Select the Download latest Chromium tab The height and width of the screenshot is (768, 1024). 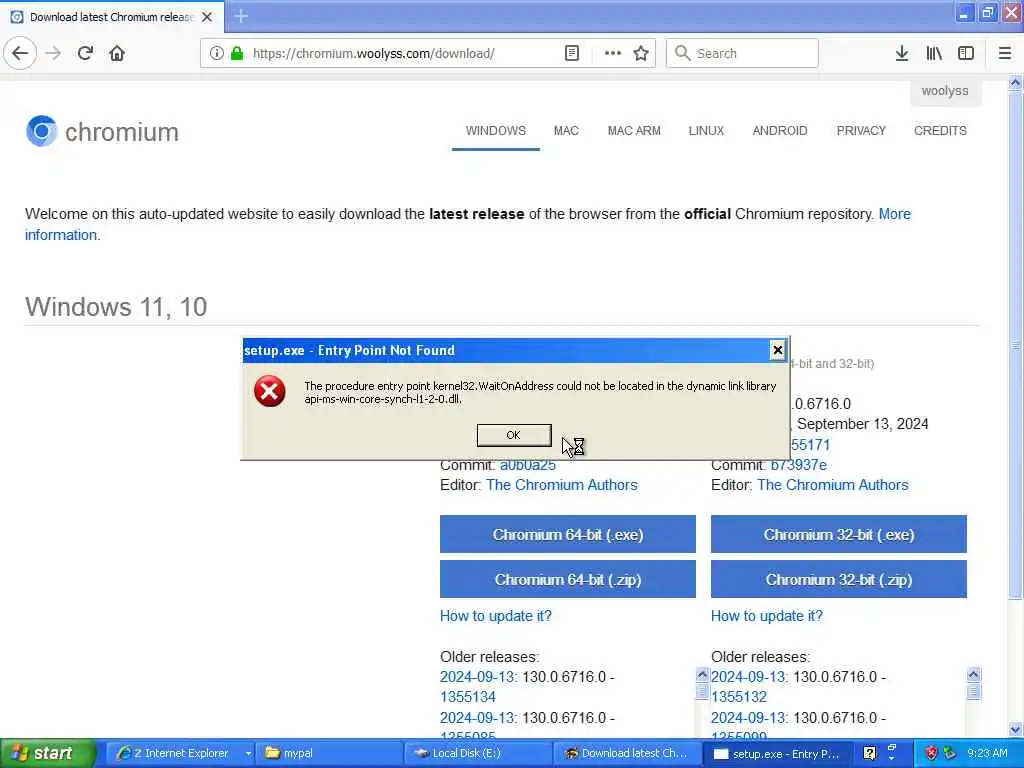point(112,17)
